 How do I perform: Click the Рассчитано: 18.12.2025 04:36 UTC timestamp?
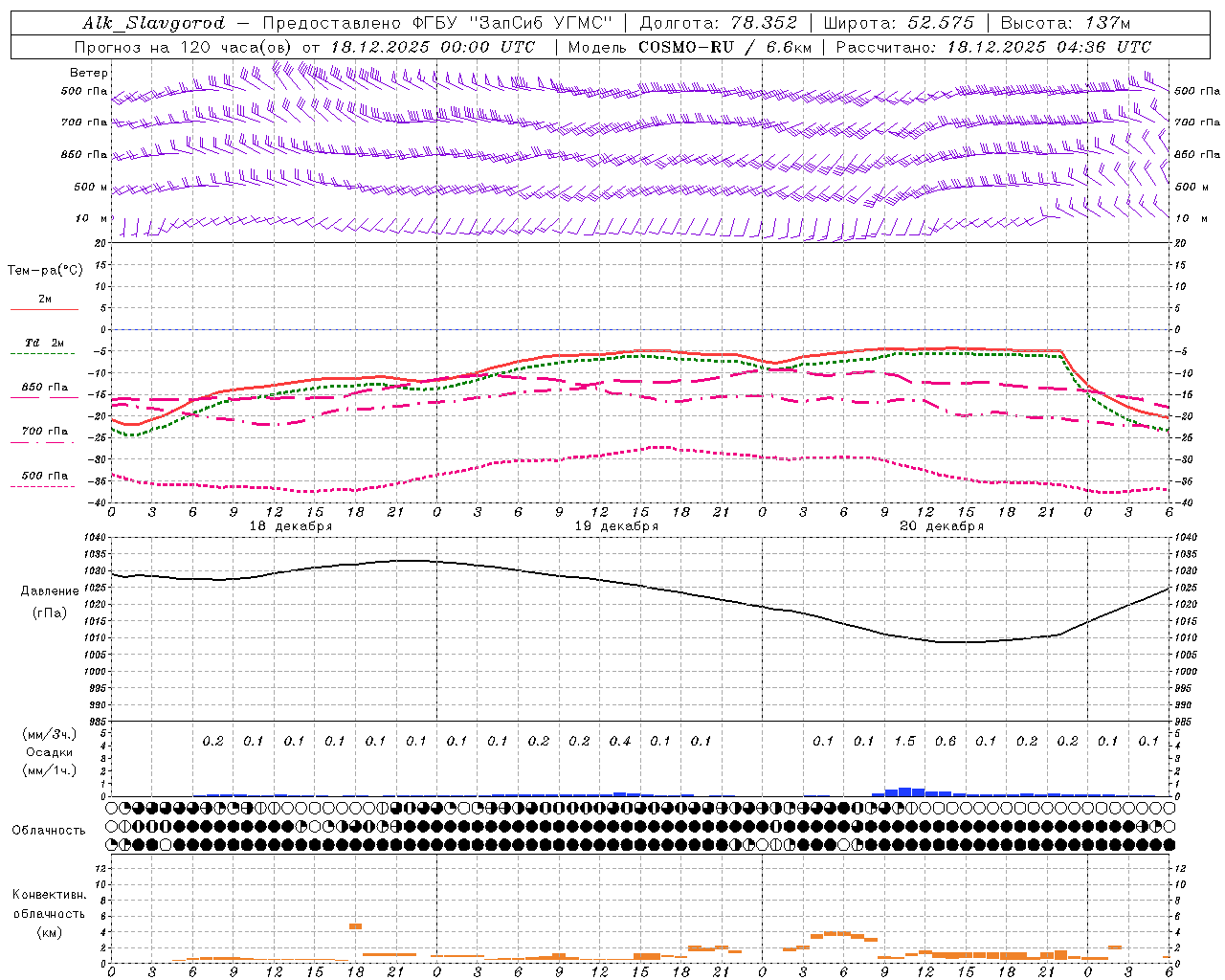(993, 47)
